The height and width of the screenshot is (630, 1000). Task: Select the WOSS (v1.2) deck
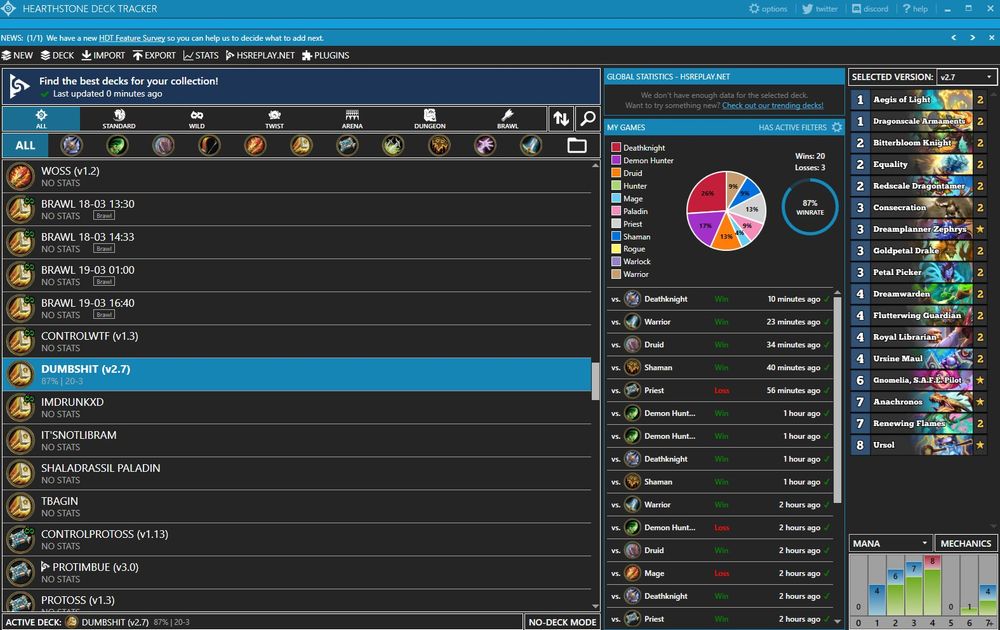[297, 177]
